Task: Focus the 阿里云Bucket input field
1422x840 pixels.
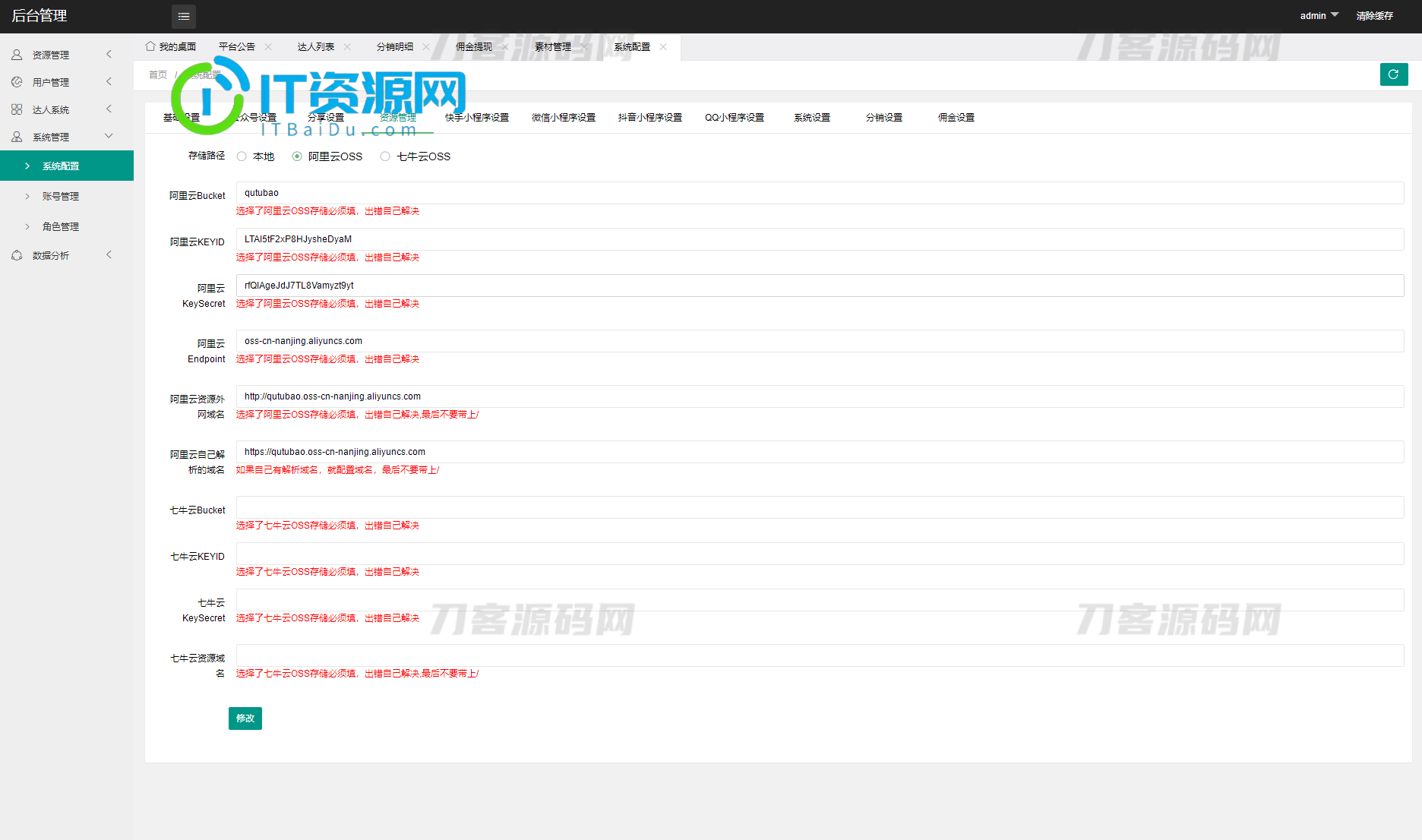Action: coord(820,193)
